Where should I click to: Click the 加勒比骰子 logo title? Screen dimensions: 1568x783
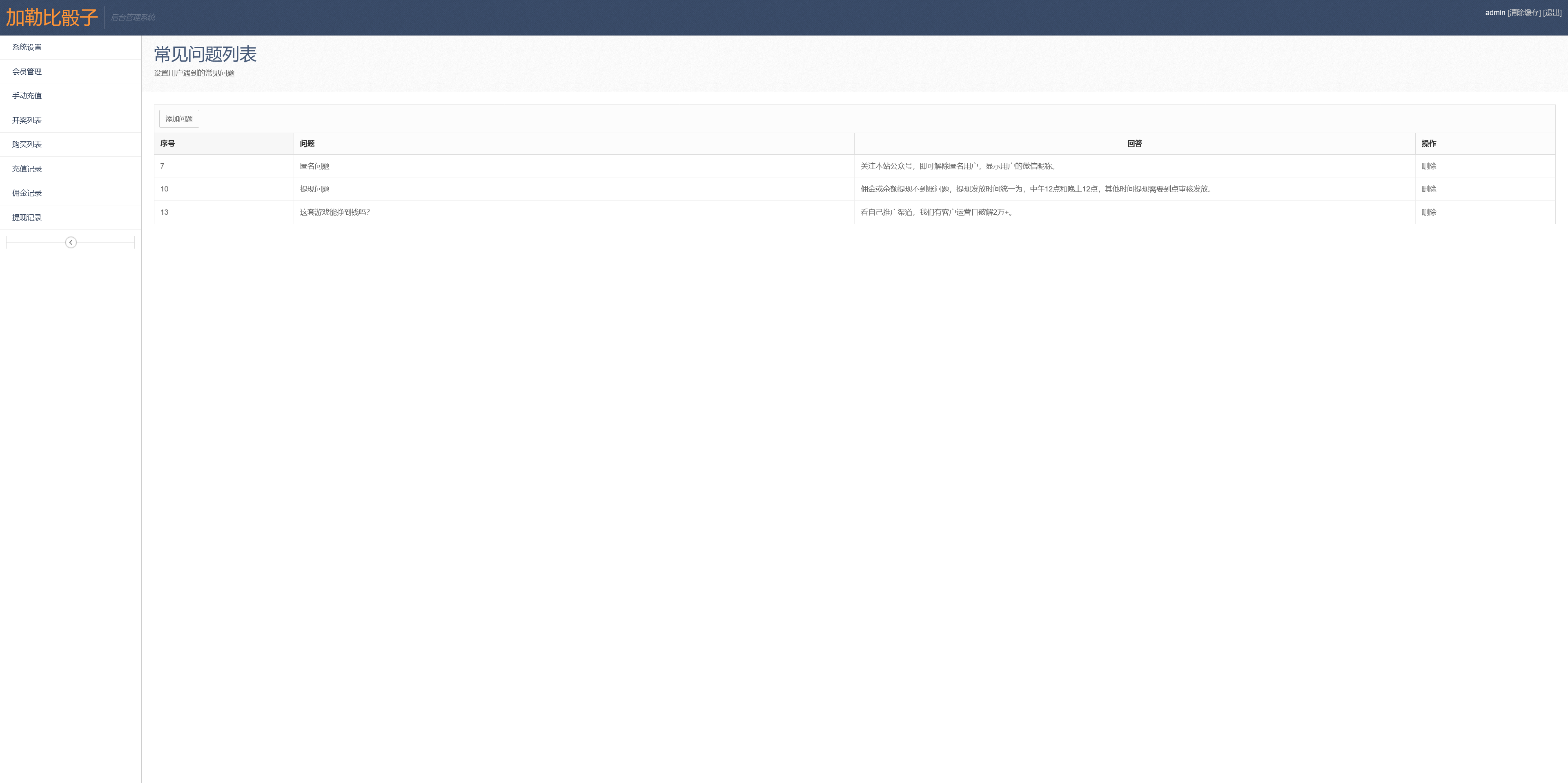tap(52, 18)
